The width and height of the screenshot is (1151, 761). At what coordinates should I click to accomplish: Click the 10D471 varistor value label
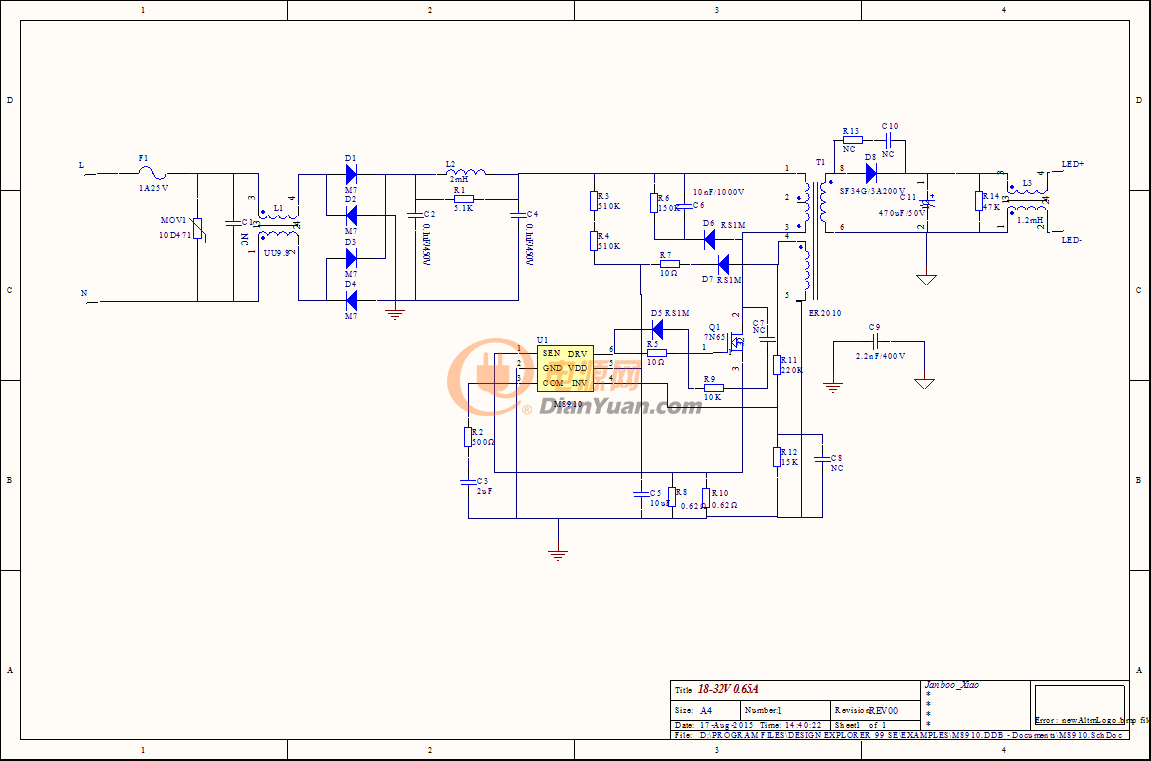click(x=175, y=236)
